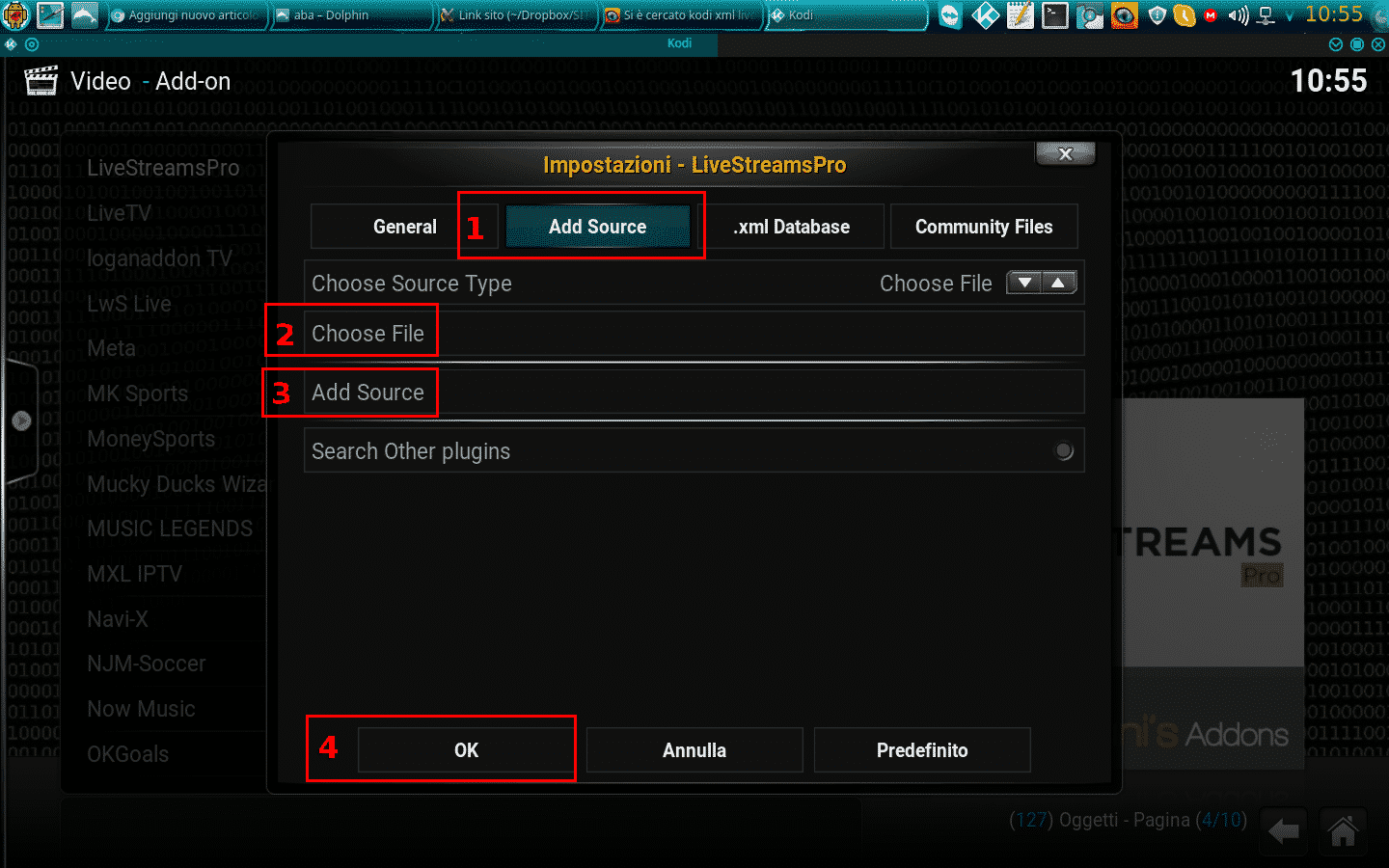1389x868 pixels.
Task: Click the Video clapperboard icon
Action: click(x=41, y=80)
